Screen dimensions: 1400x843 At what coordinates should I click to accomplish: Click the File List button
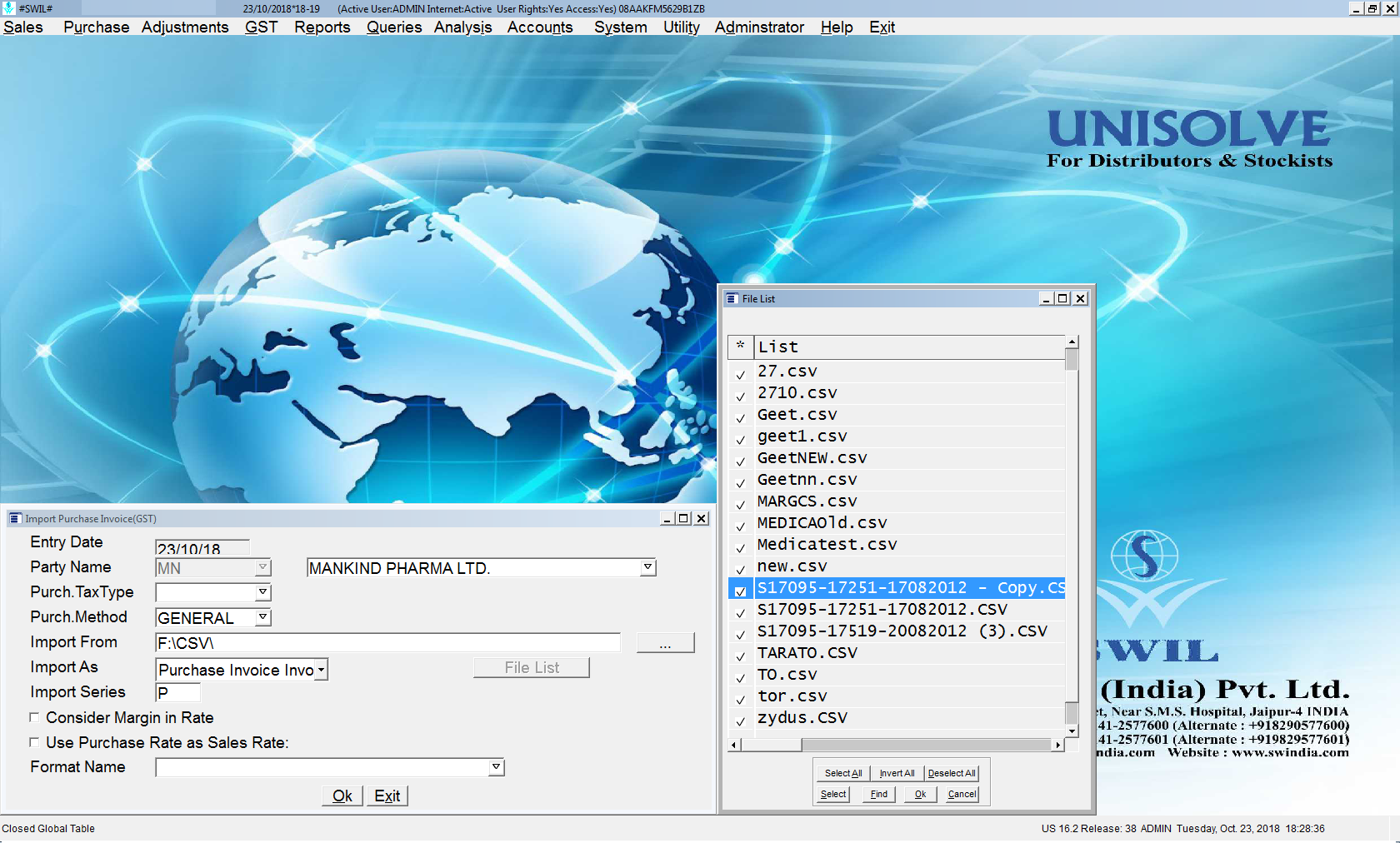pyautogui.click(x=532, y=667)
